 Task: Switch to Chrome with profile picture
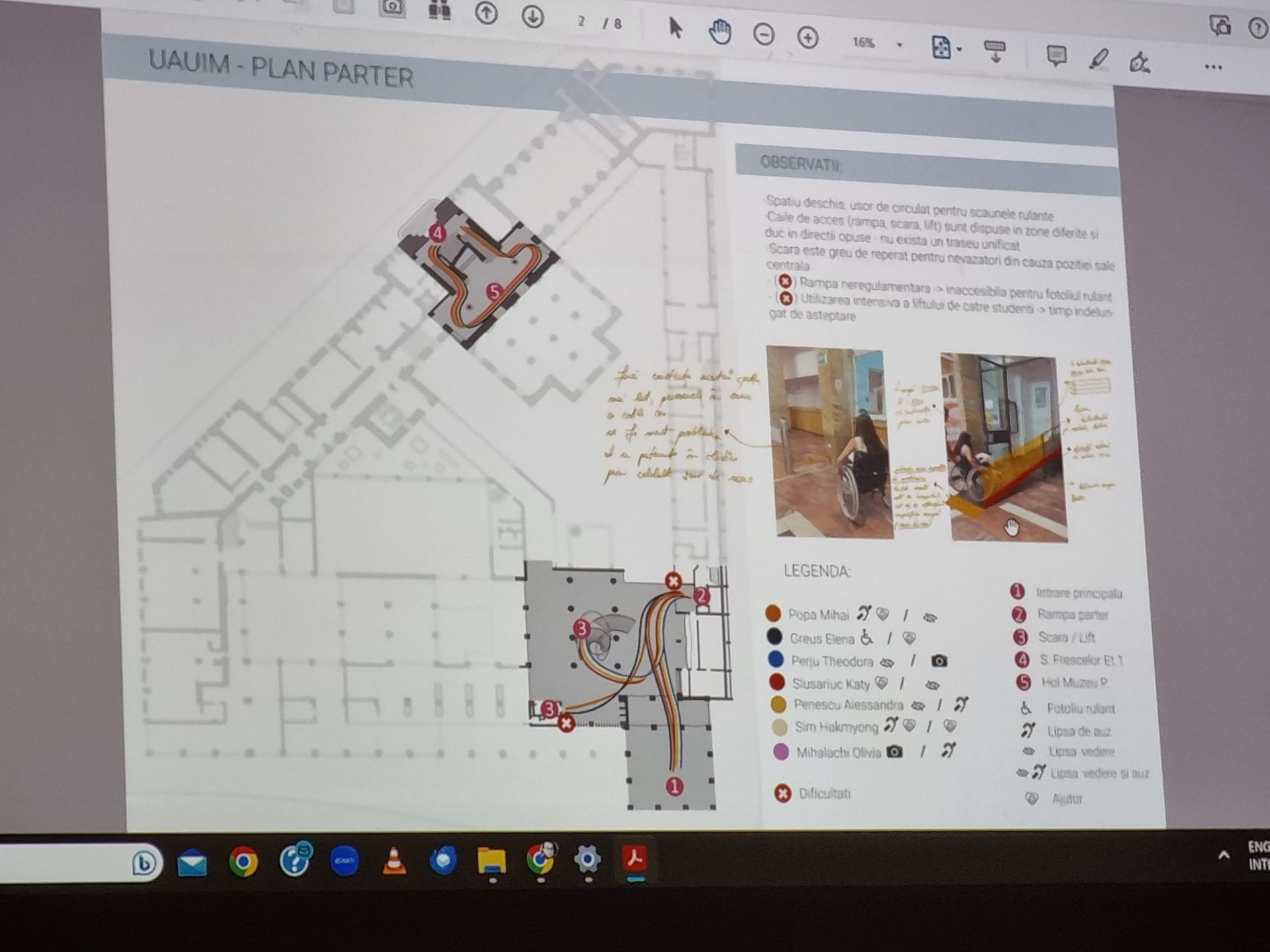point(541,859)
